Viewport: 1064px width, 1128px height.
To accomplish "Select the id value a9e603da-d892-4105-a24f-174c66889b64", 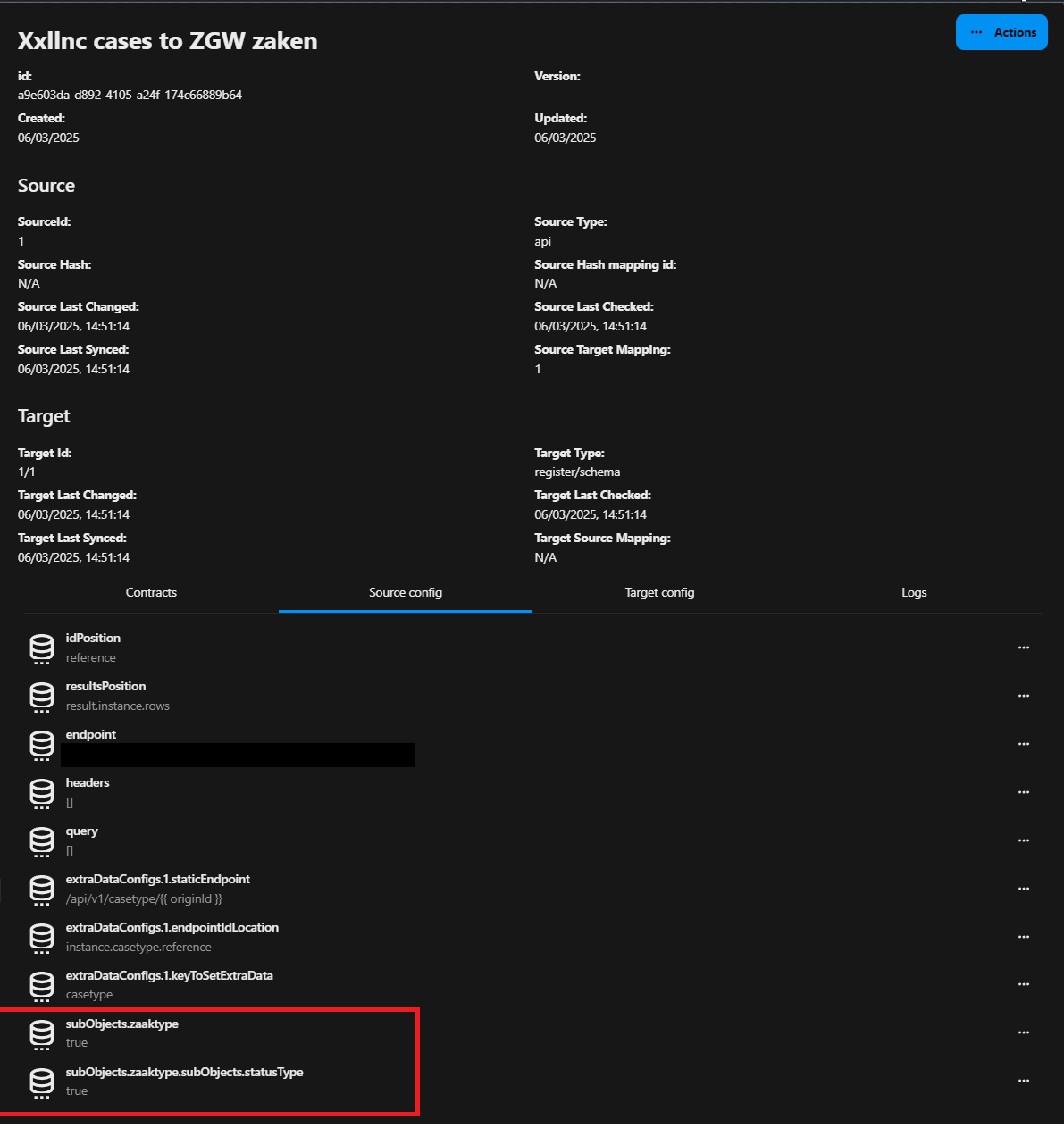I will point(130,95).
